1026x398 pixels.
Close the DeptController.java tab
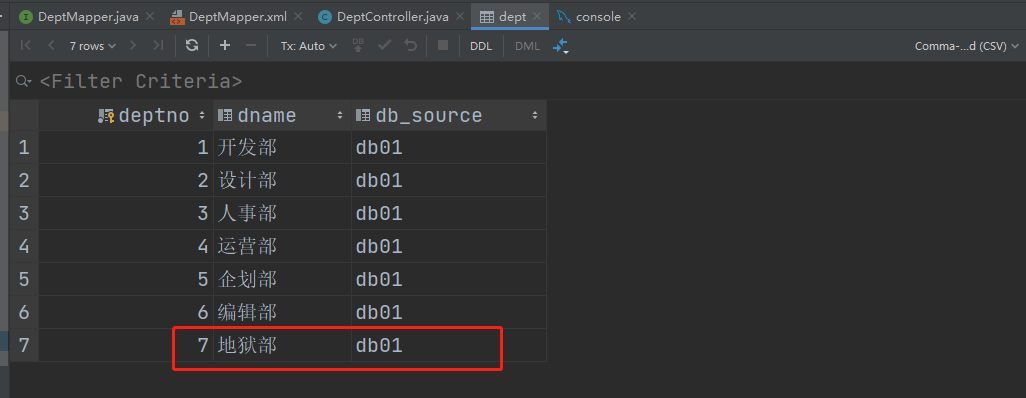(x=460, y=16)
